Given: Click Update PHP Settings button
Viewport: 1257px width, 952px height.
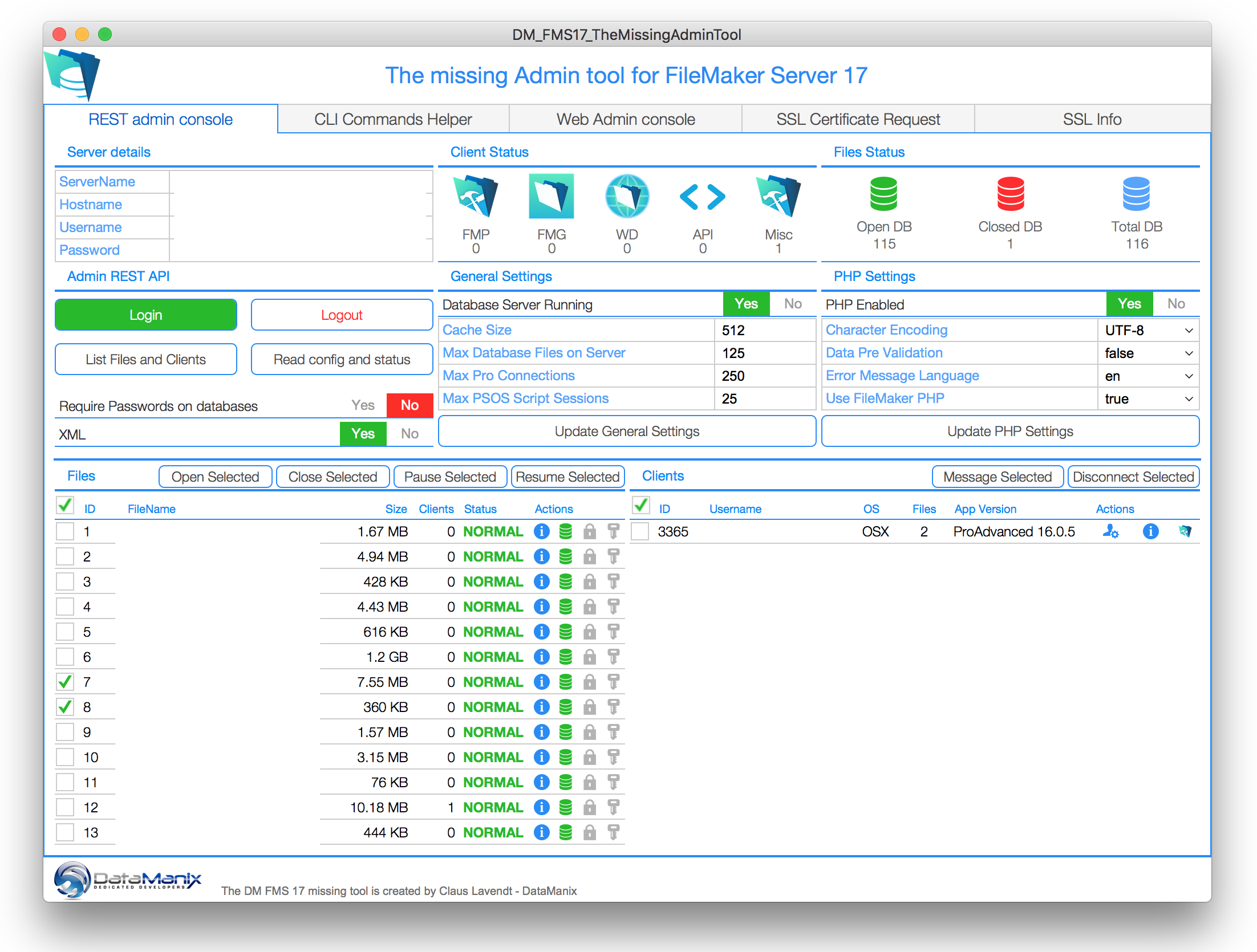Looking at the screenshot, I should [x=1010, y=431].
